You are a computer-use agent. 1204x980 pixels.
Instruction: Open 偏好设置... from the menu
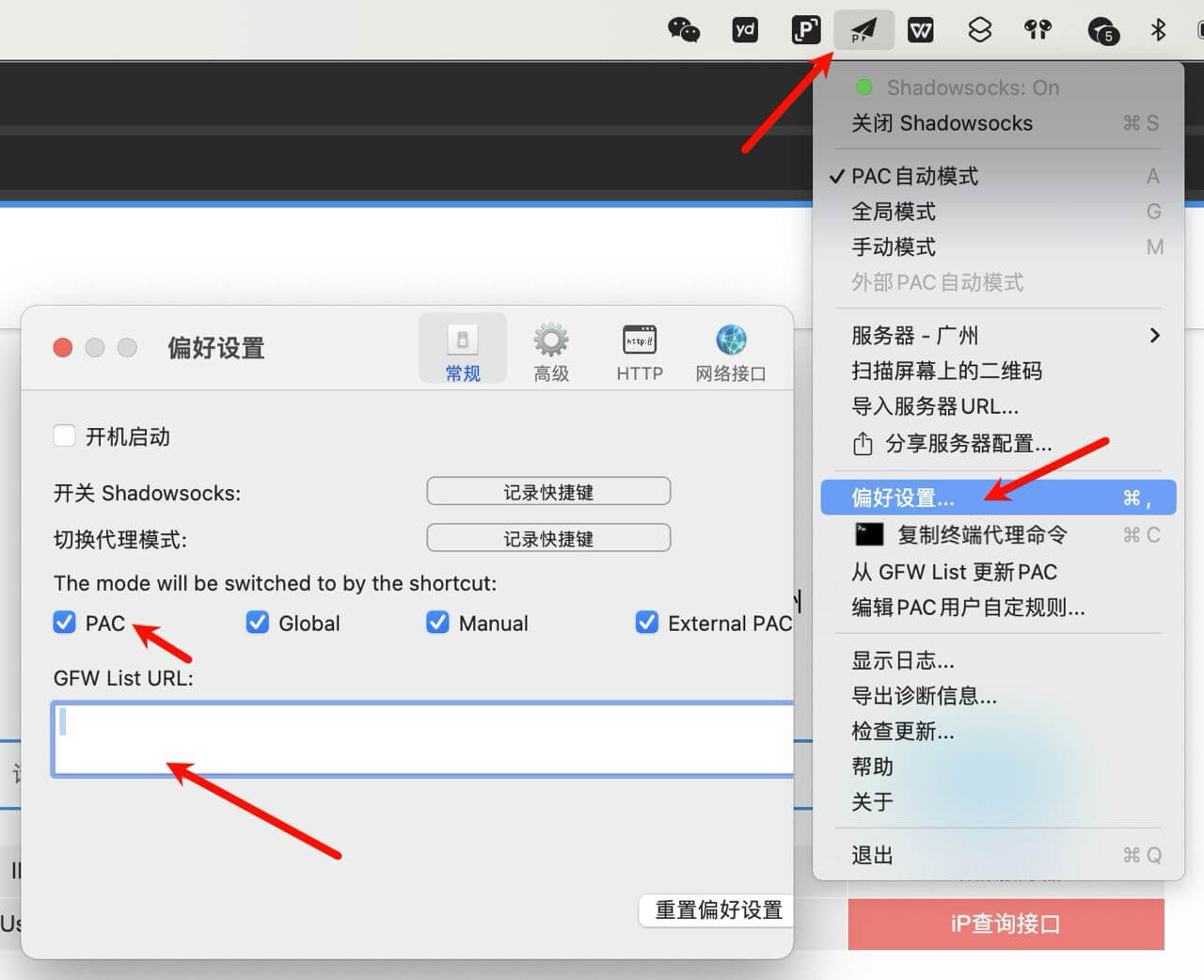coord(998,498)
